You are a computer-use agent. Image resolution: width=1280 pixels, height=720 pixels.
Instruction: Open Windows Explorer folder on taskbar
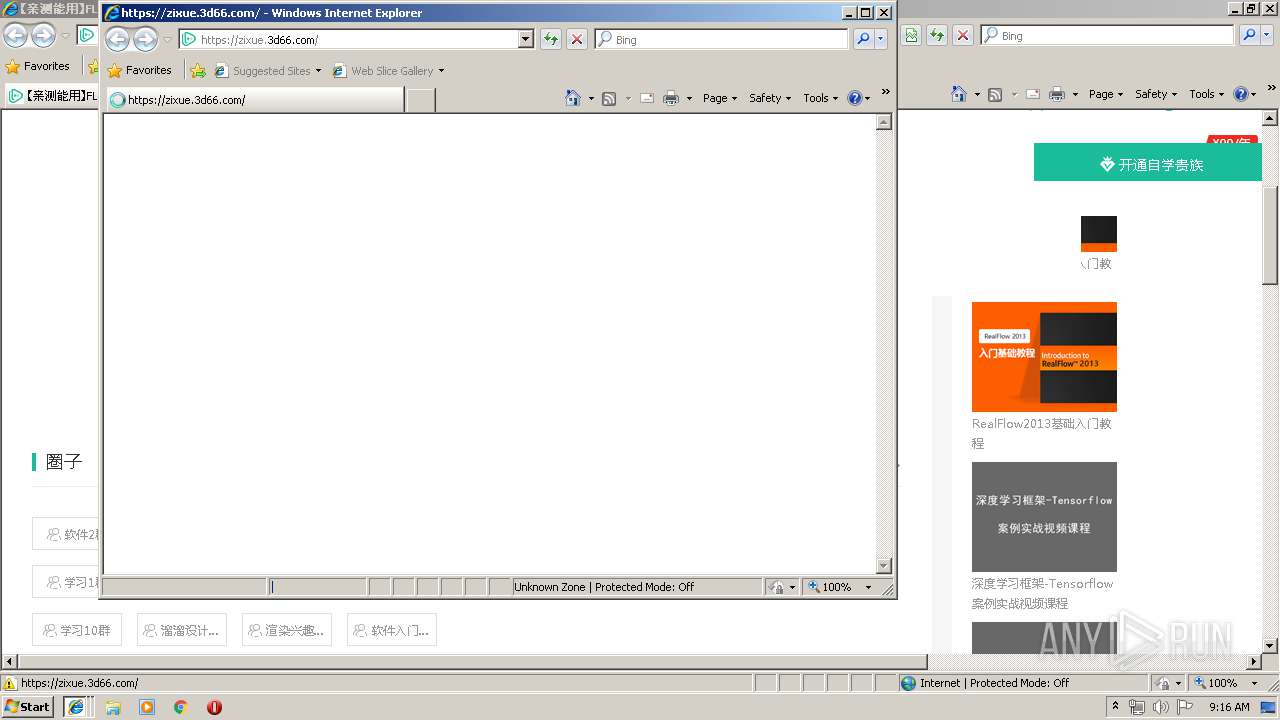coord(113,707)
